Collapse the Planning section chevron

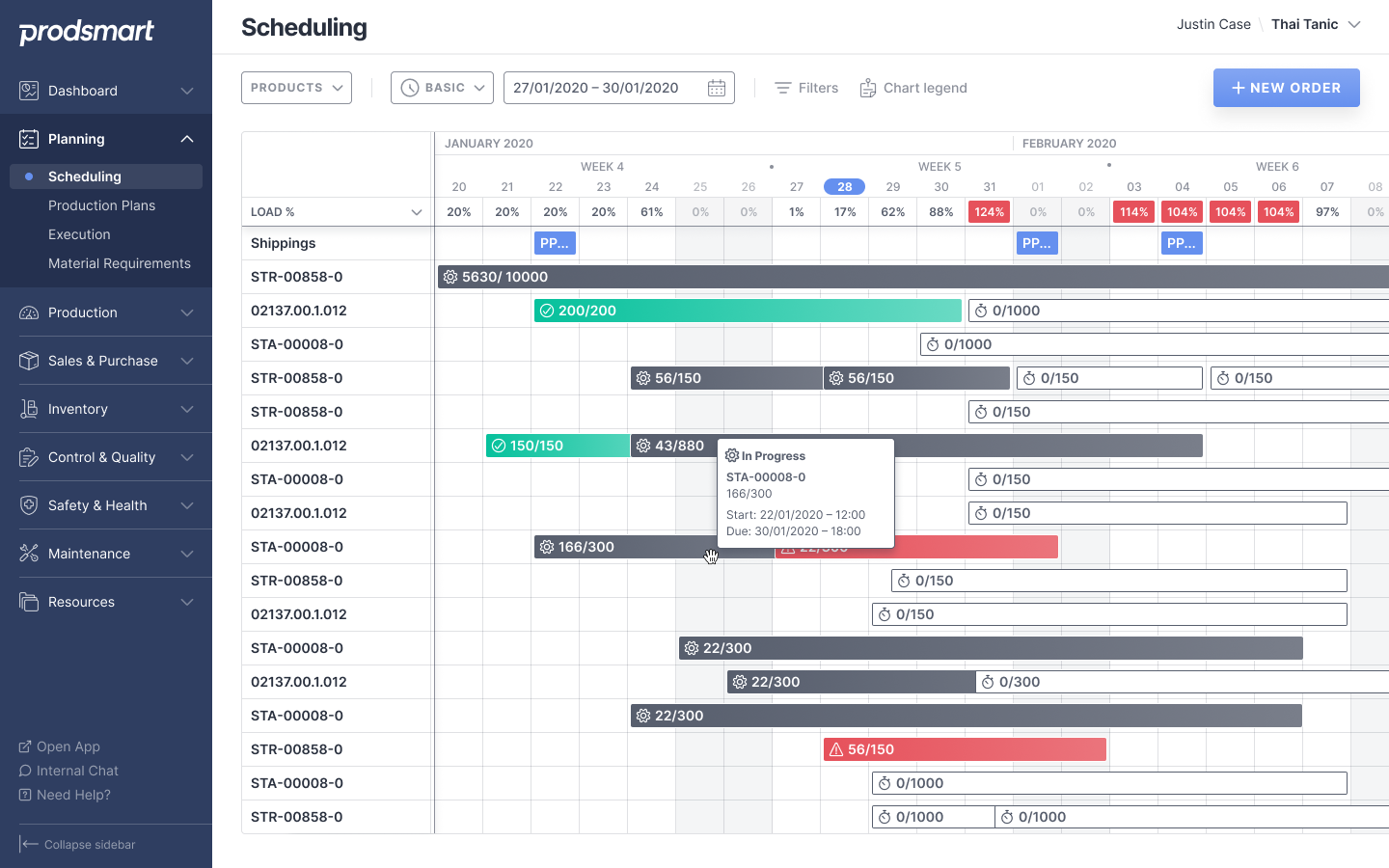(x=187, y=139)
